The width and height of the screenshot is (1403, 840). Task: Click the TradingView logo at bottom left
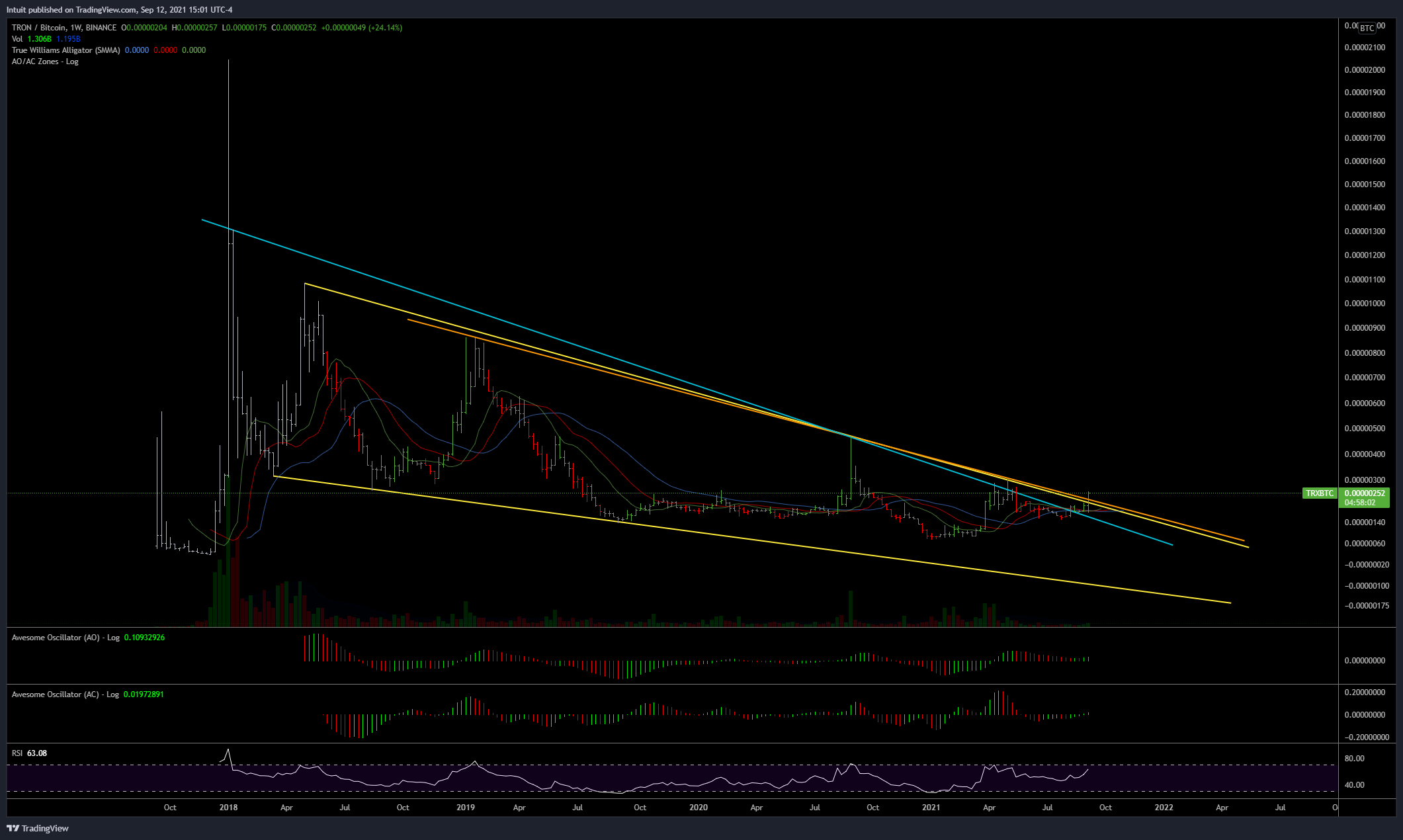point(38,828)
